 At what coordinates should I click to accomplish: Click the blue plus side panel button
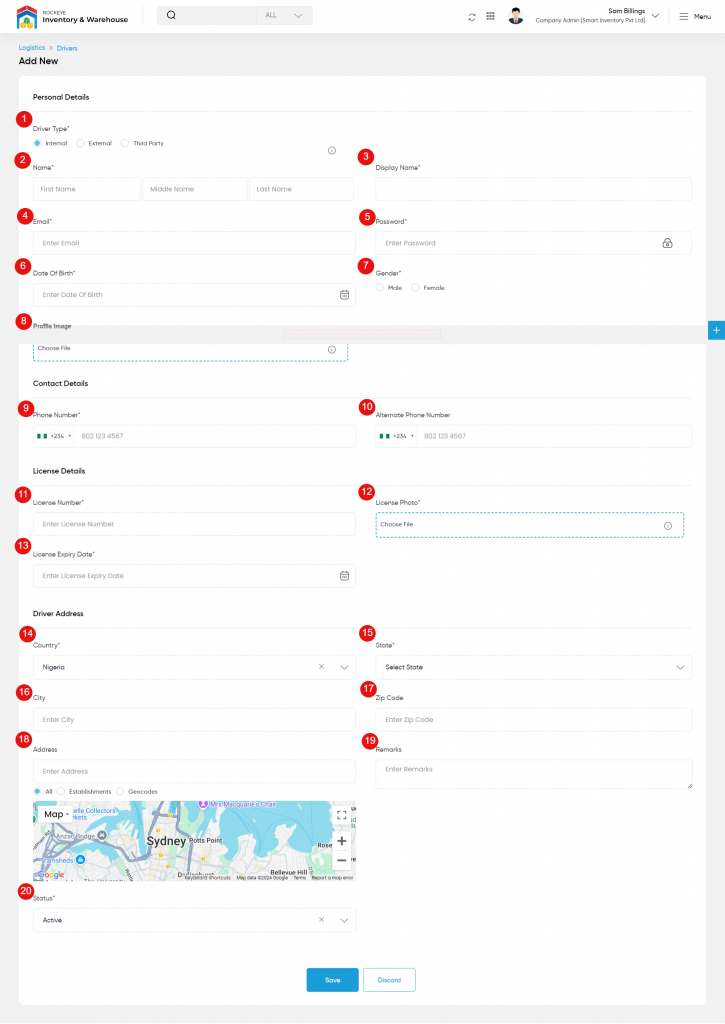pos(717,330)
